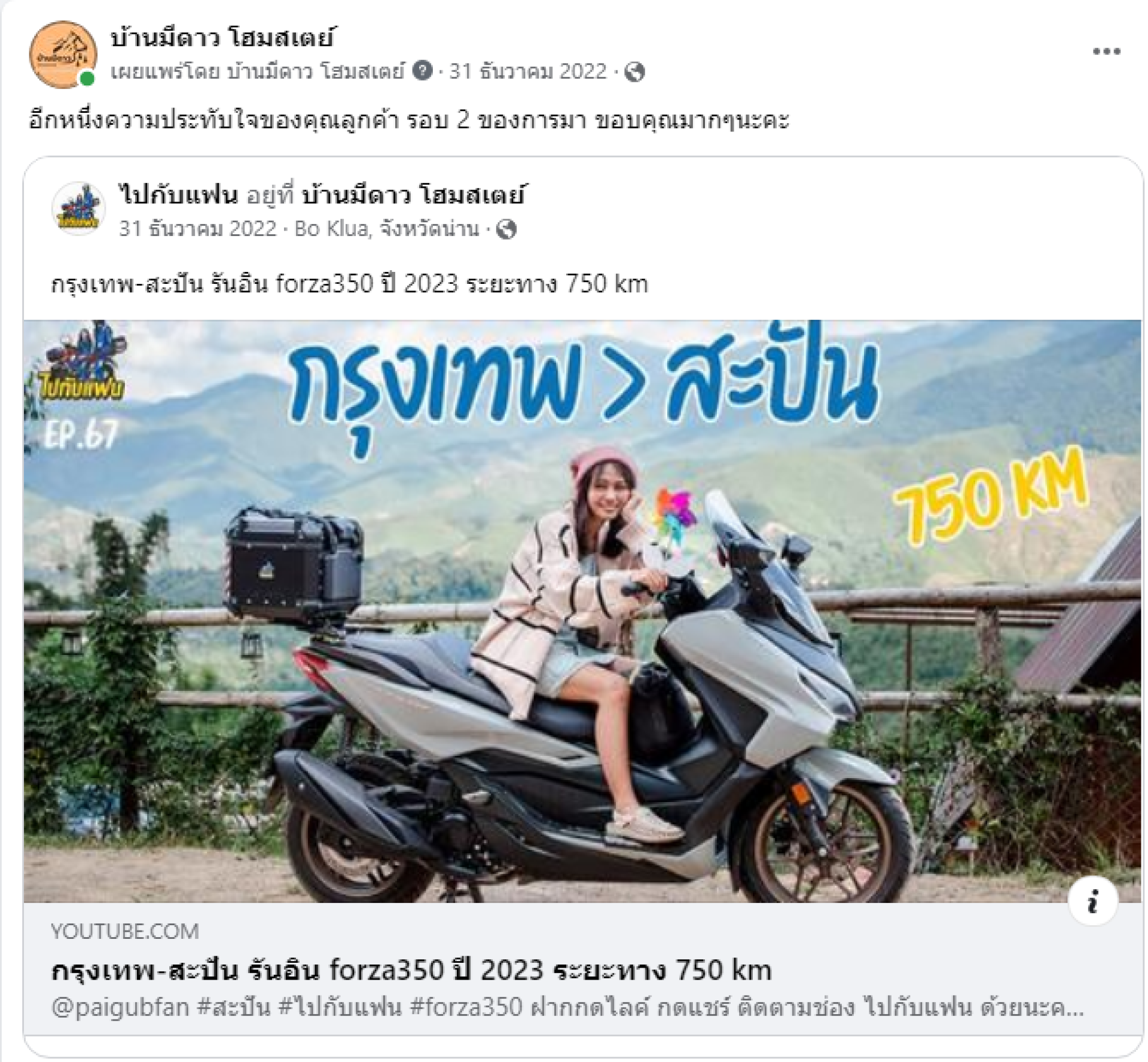Click the YouTube video thumbnail with scooter

582,611
